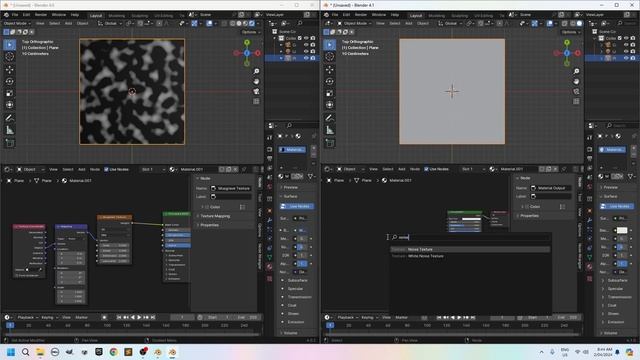
Task: Expand Subsurface section in right properties panel
Action: (617, 280)
